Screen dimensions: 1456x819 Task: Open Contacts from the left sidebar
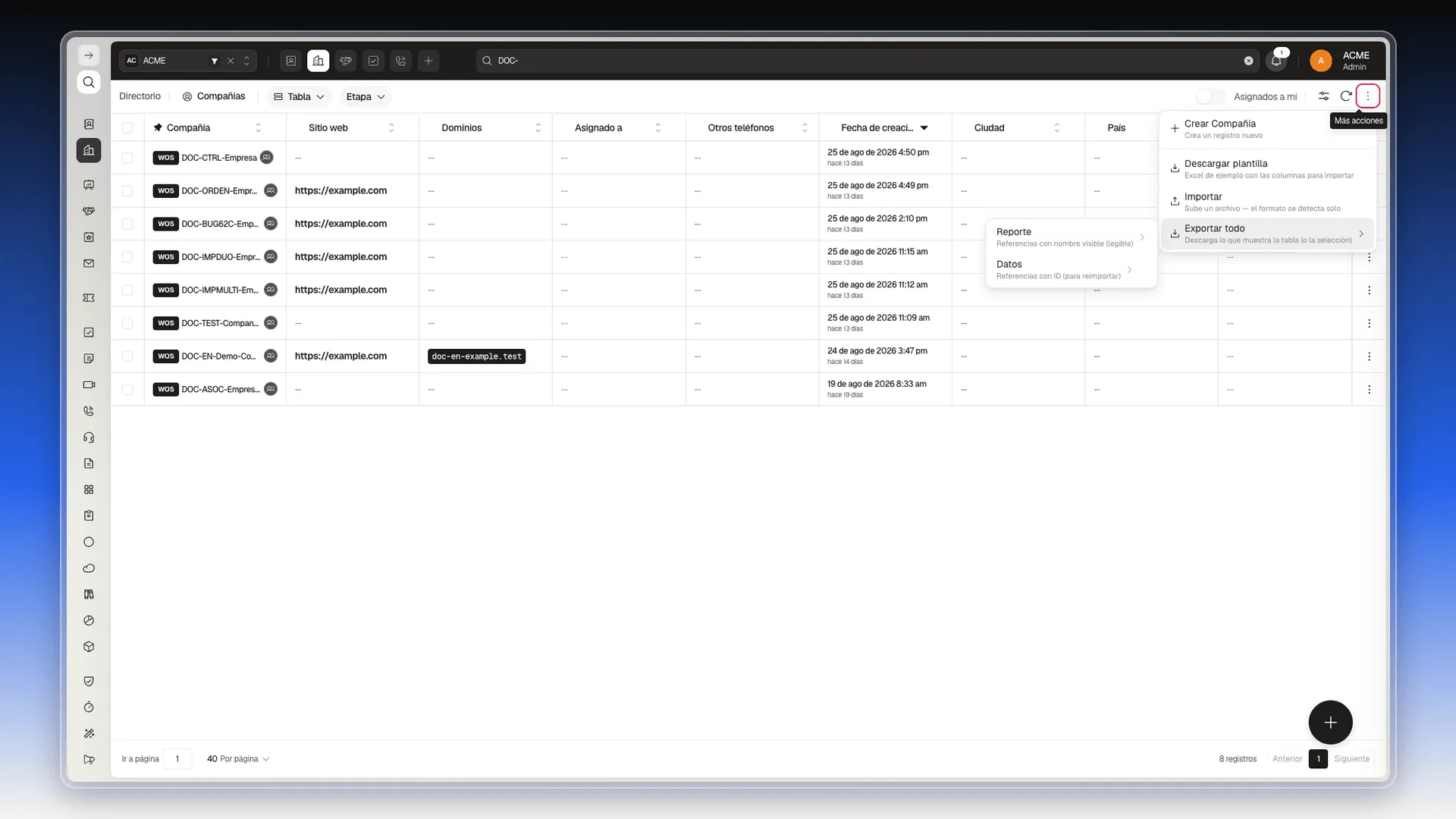pos(89,124)
